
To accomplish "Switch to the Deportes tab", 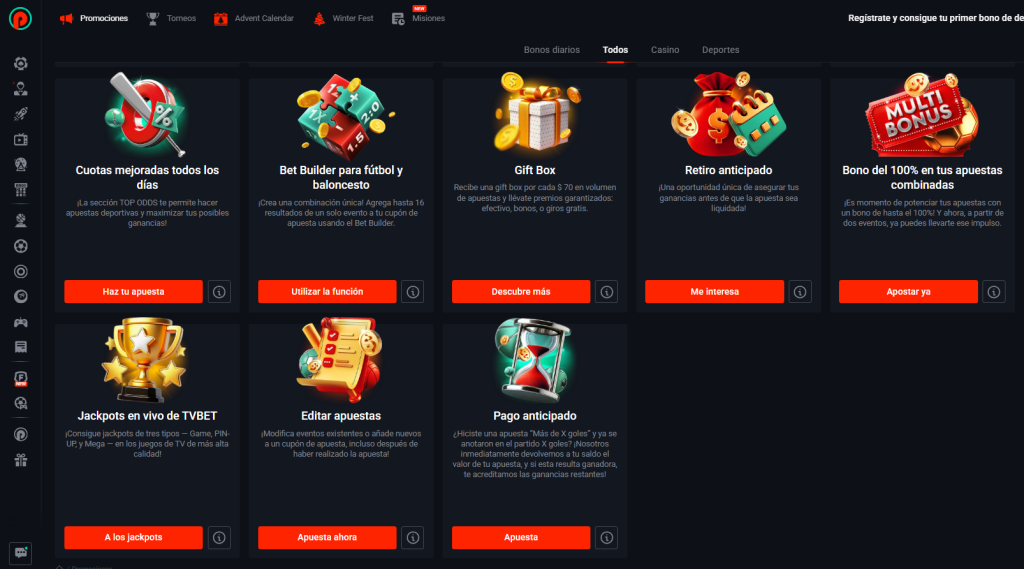I will point(720,50).
